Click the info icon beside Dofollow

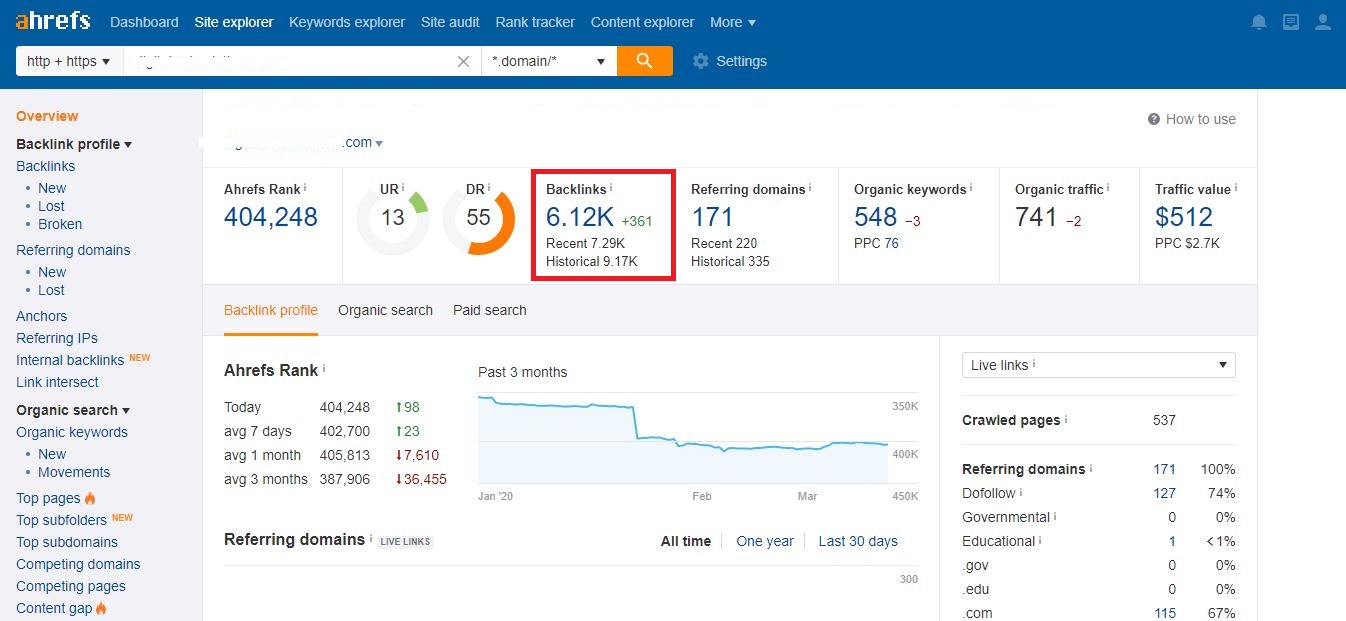[1021, 492]
